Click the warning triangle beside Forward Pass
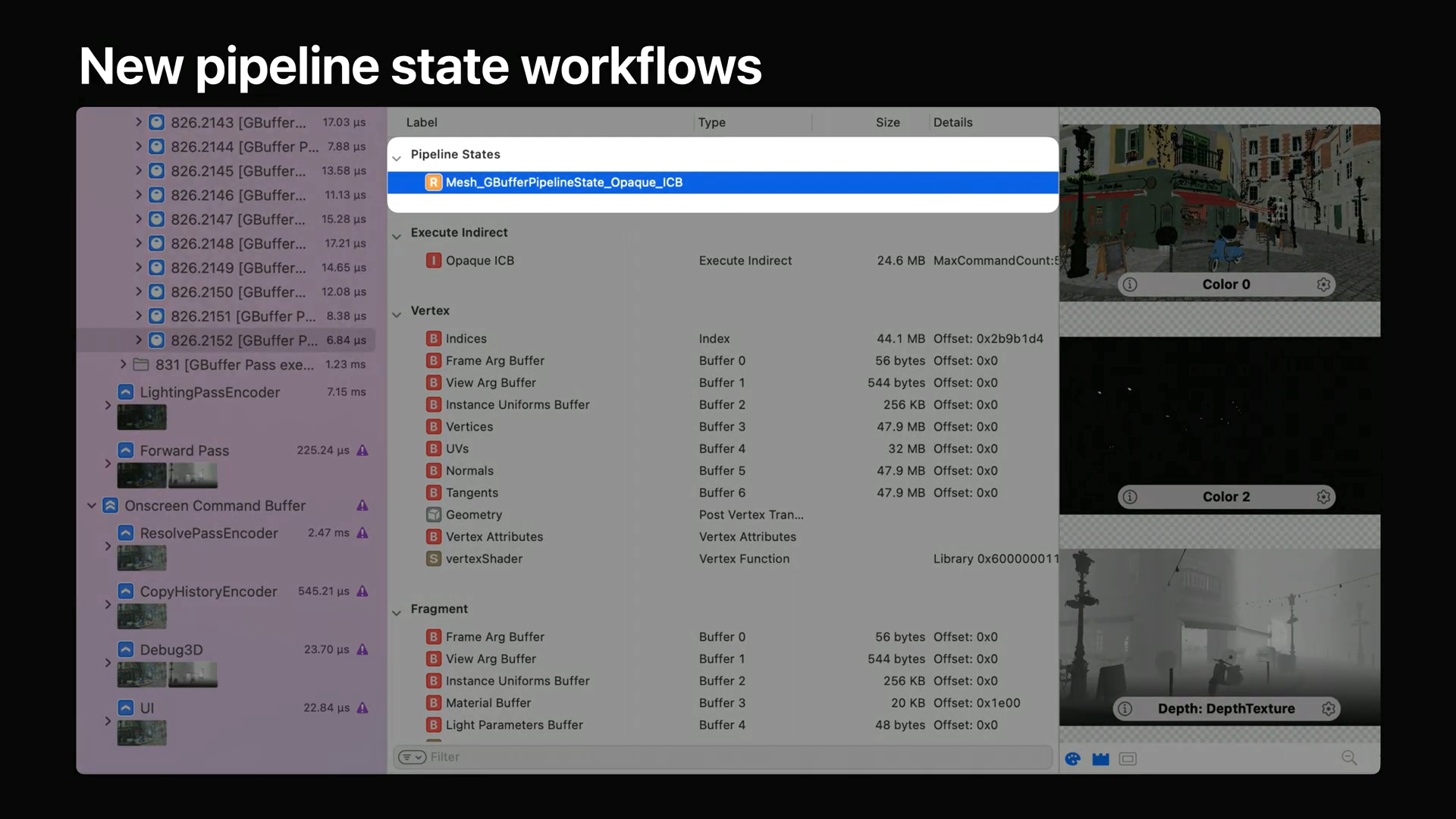Viewport: 1456px width, 819px height. click(362, 450)
